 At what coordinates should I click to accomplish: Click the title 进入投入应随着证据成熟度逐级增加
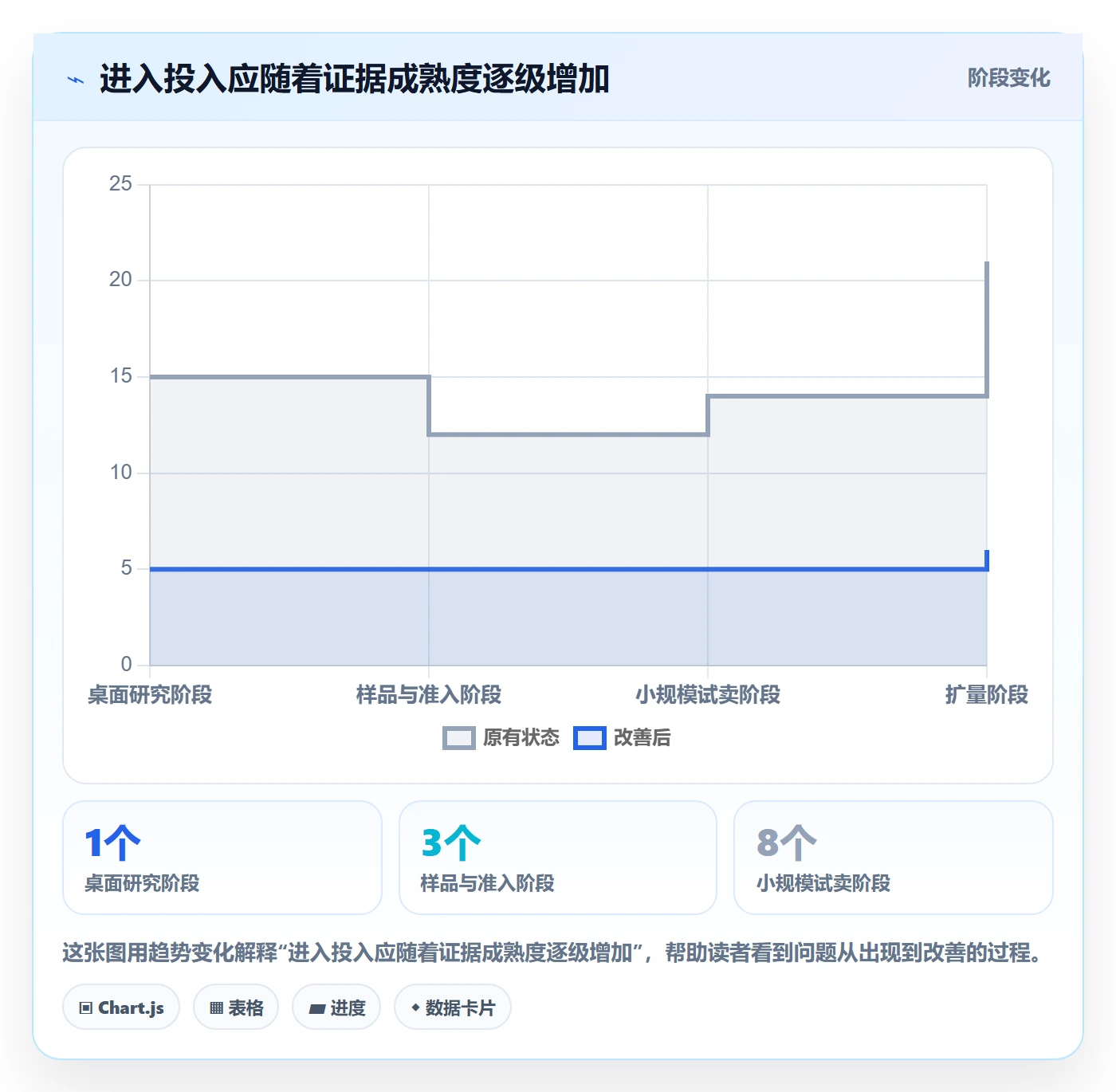click(x=355, y=79)
